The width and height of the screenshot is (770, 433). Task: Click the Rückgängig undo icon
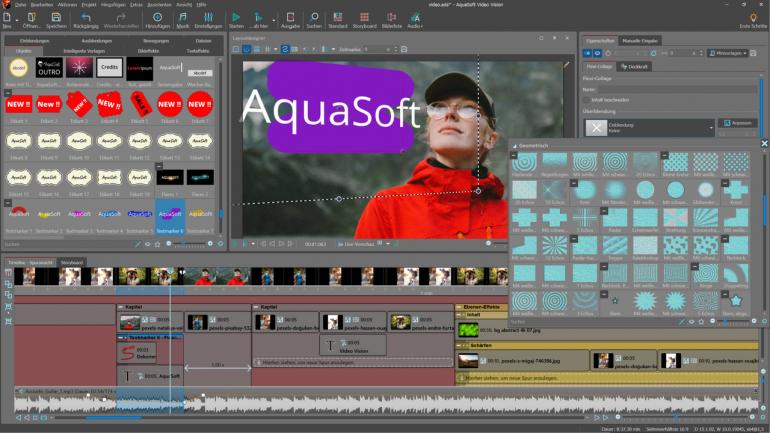click(x=87, y=18)
